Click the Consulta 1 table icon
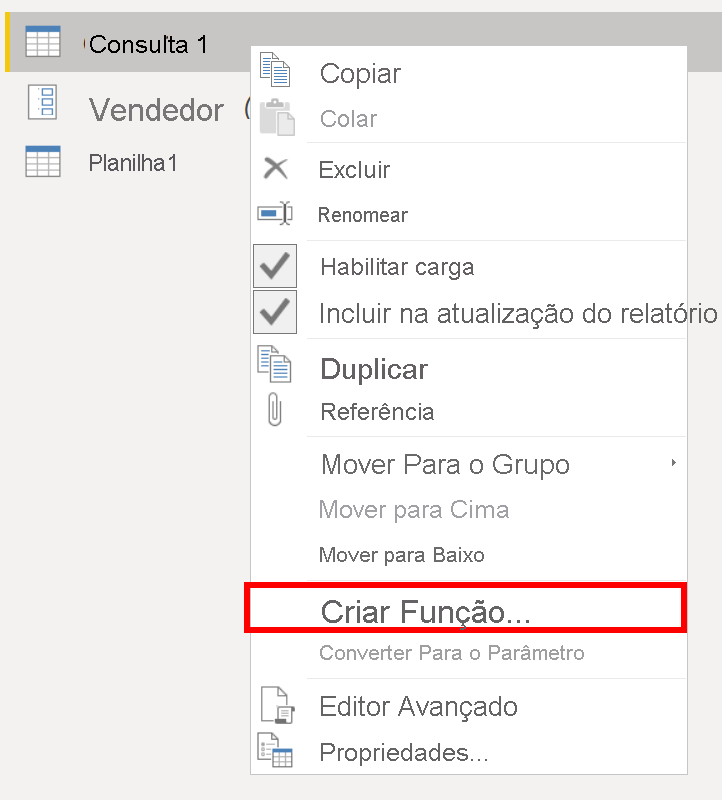 (x=42, y=44)
